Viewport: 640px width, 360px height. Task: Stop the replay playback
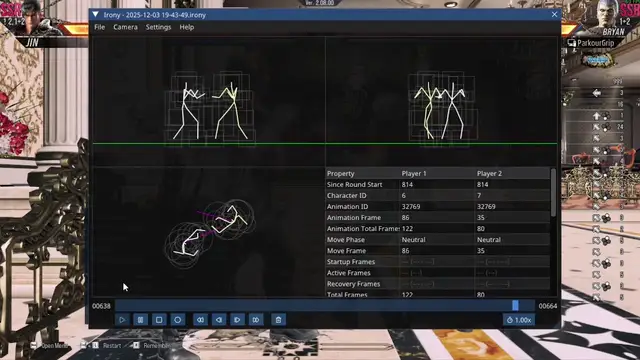(159, 320)
